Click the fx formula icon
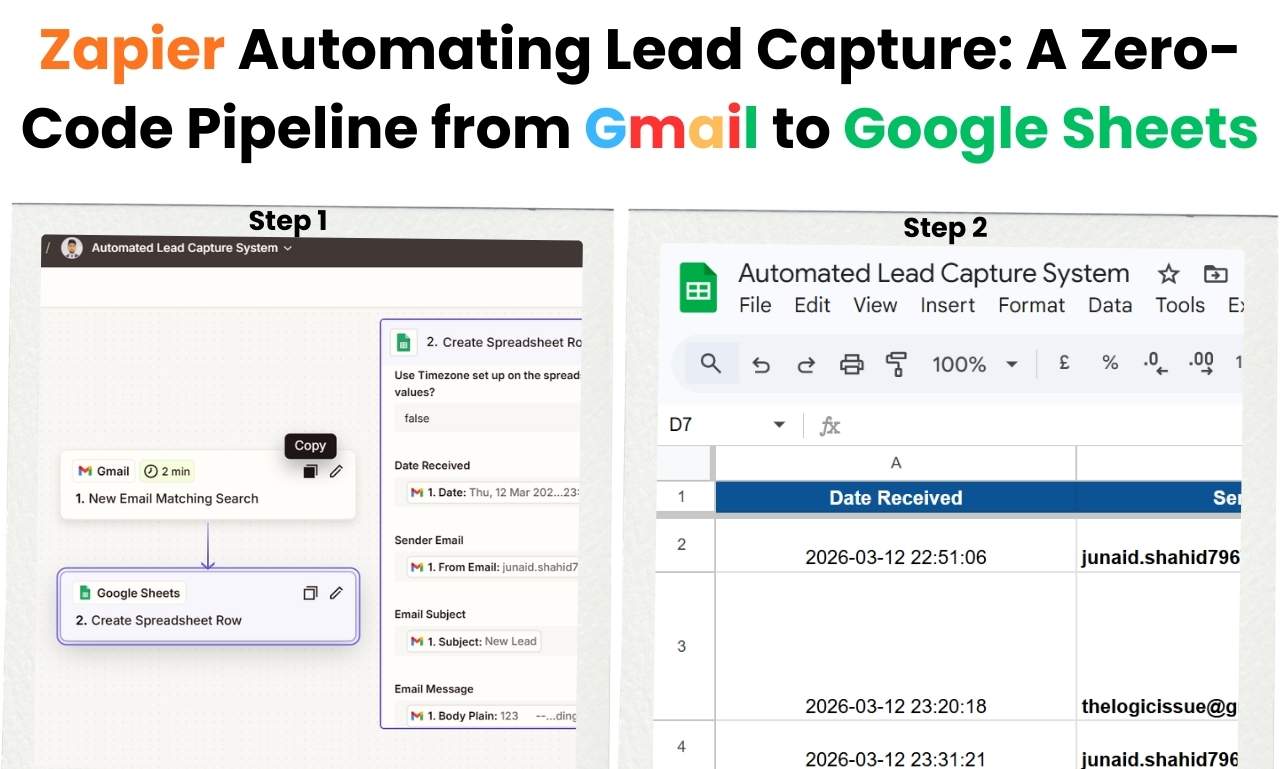 point(830,426)
